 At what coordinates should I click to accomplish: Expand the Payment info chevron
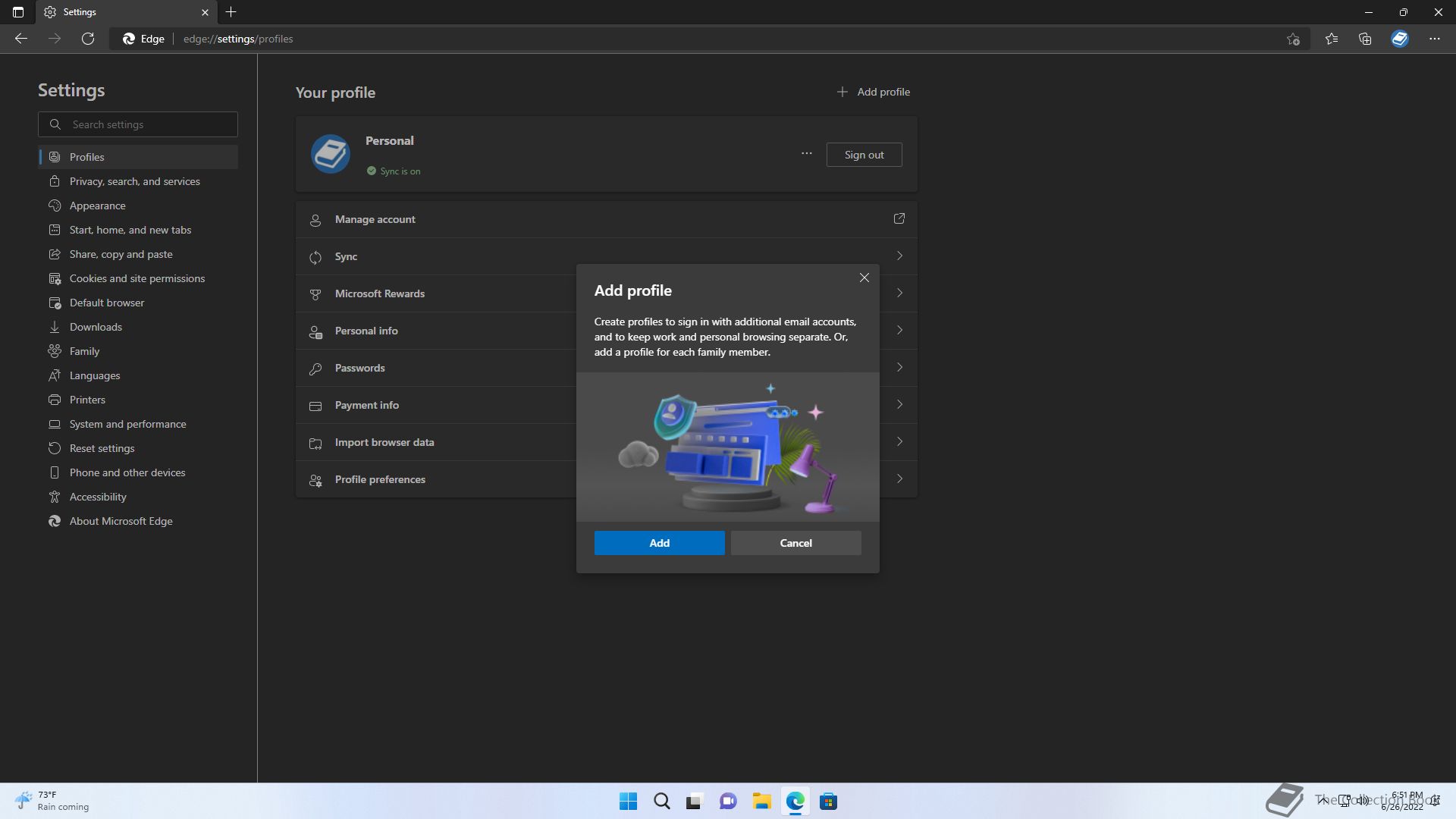[x=899, y=405]
